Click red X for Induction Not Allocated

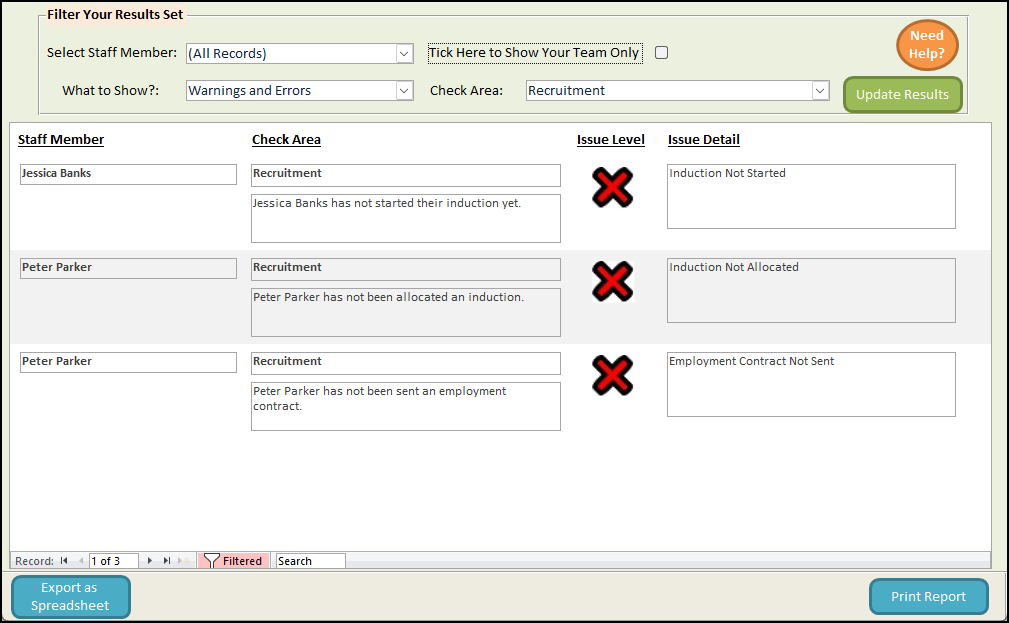click(x=612, y=281)
